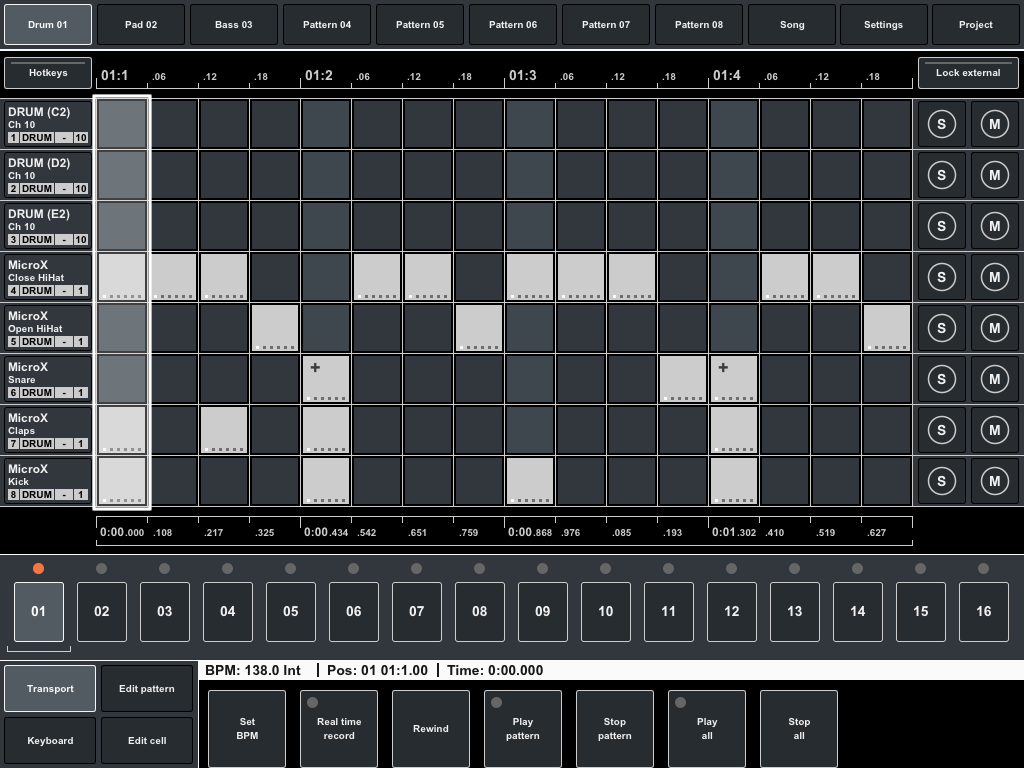Select the indicator dot above pattern 09
The width and height of the screenshot is (1024, 768).
coord(542,567)
